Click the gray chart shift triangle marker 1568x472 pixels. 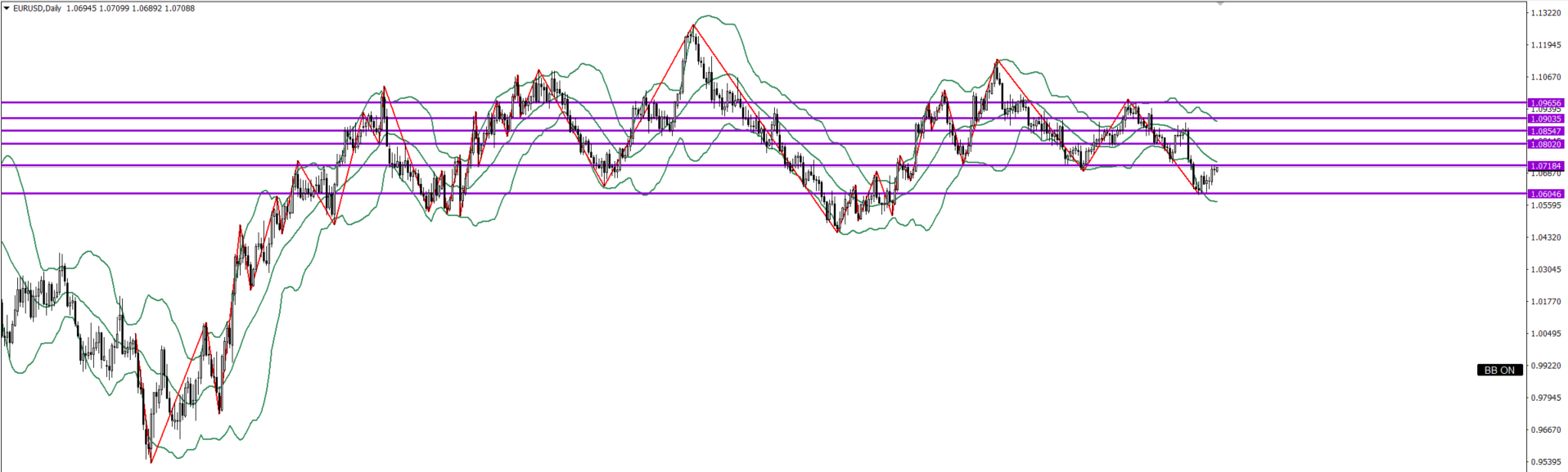(1220, 4)
